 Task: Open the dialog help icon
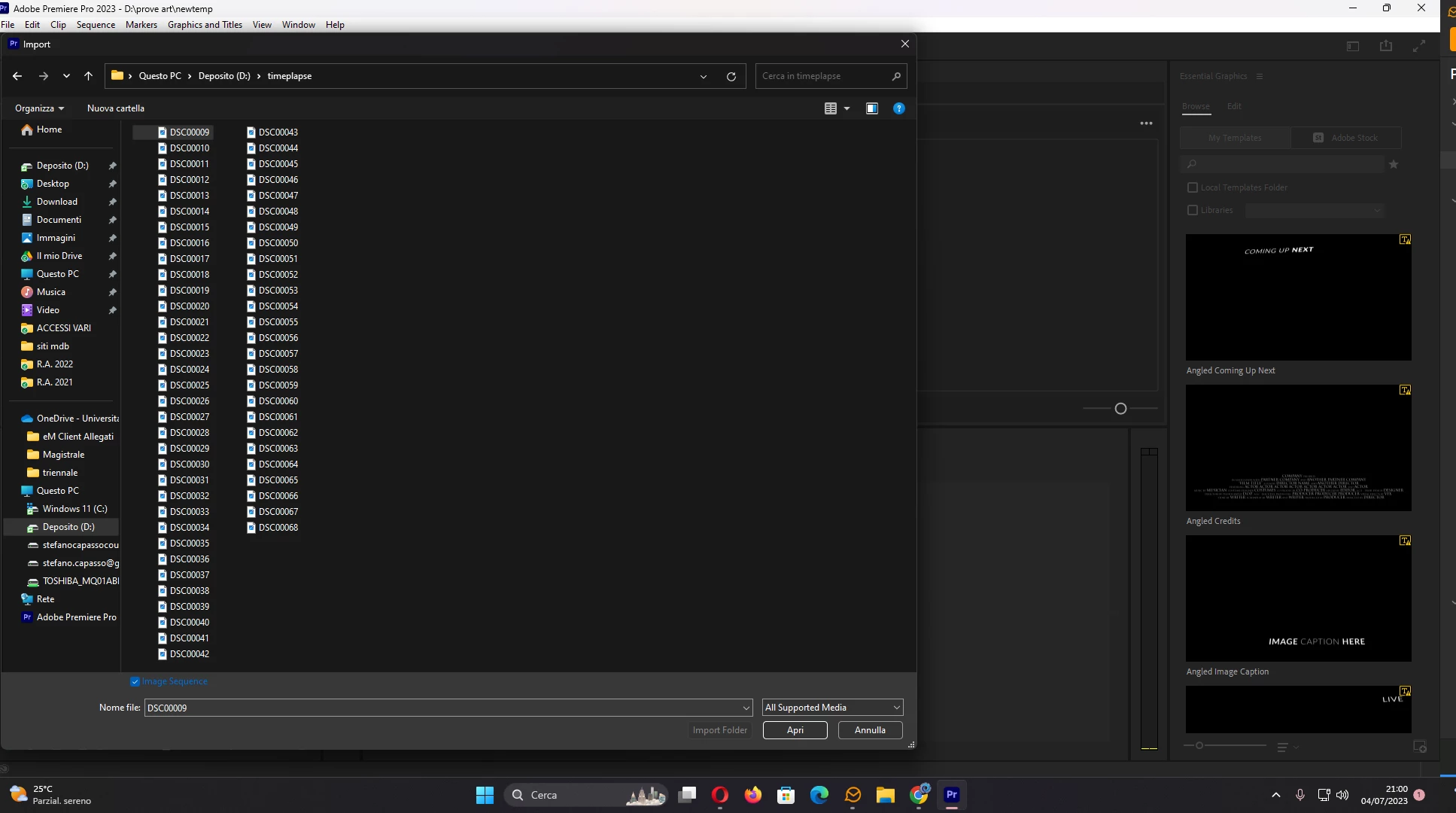coord(898,108)
